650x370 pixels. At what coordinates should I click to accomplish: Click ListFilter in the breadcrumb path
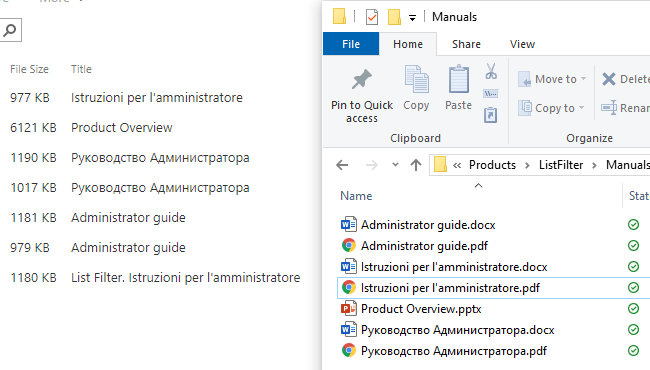pos(561,165)
